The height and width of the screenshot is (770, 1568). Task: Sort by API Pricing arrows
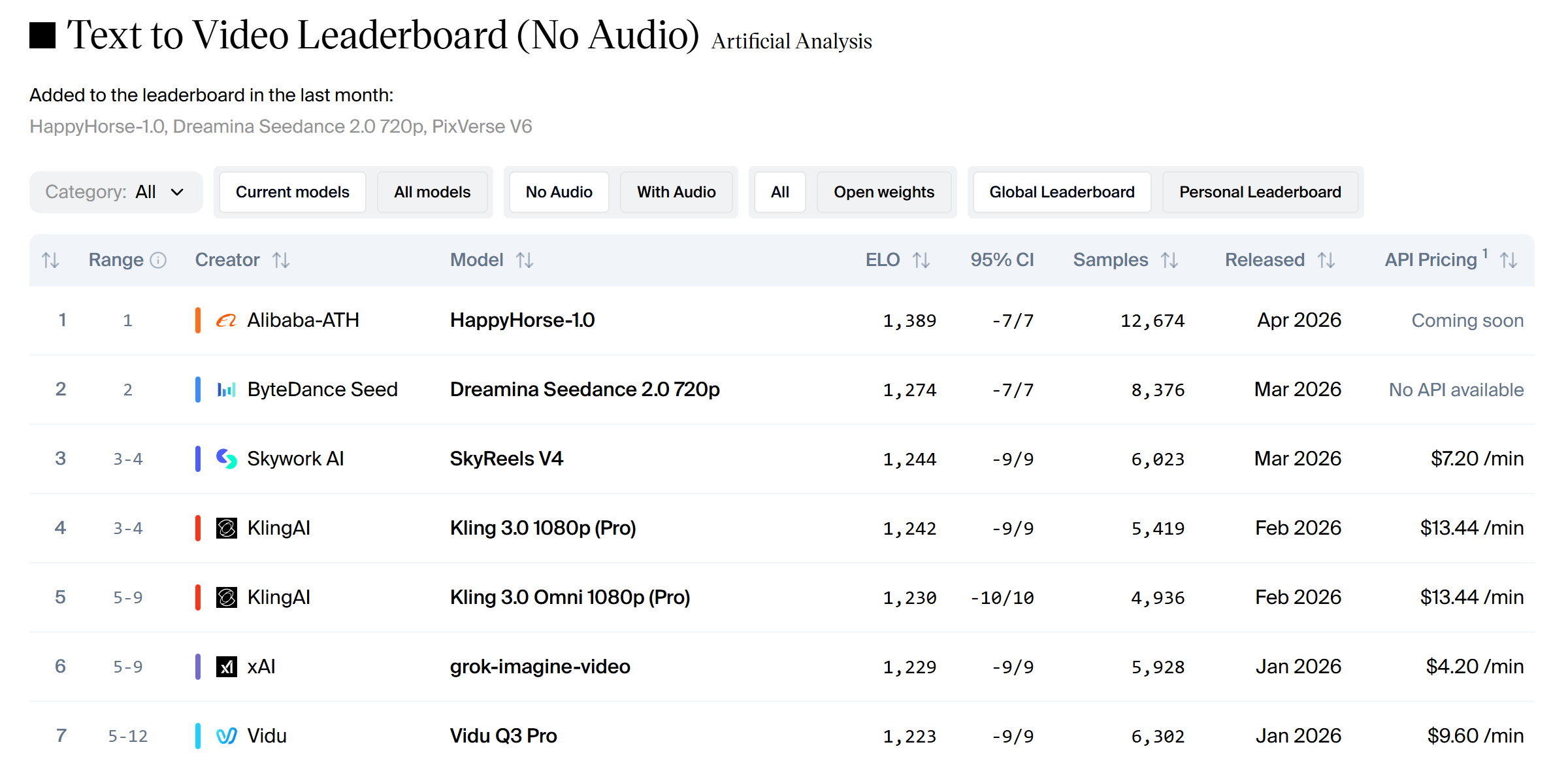1508,260
